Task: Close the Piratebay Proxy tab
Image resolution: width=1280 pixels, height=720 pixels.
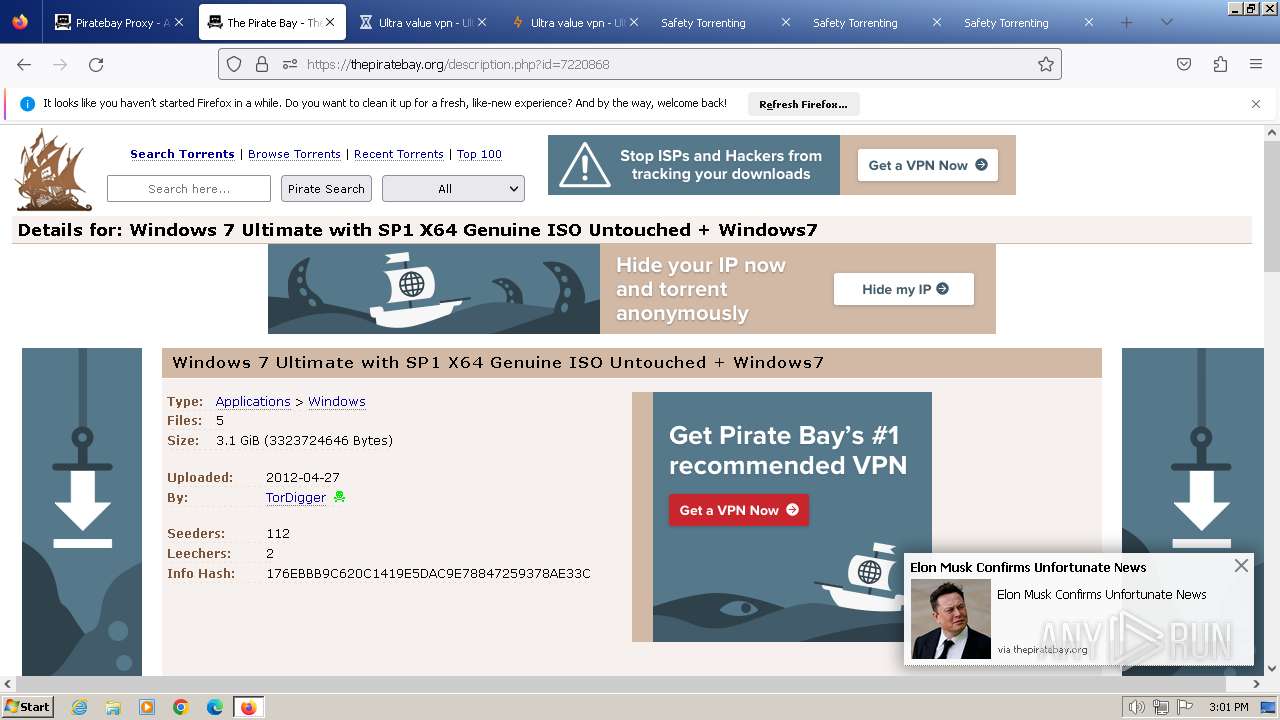Action: coord(179,22)
